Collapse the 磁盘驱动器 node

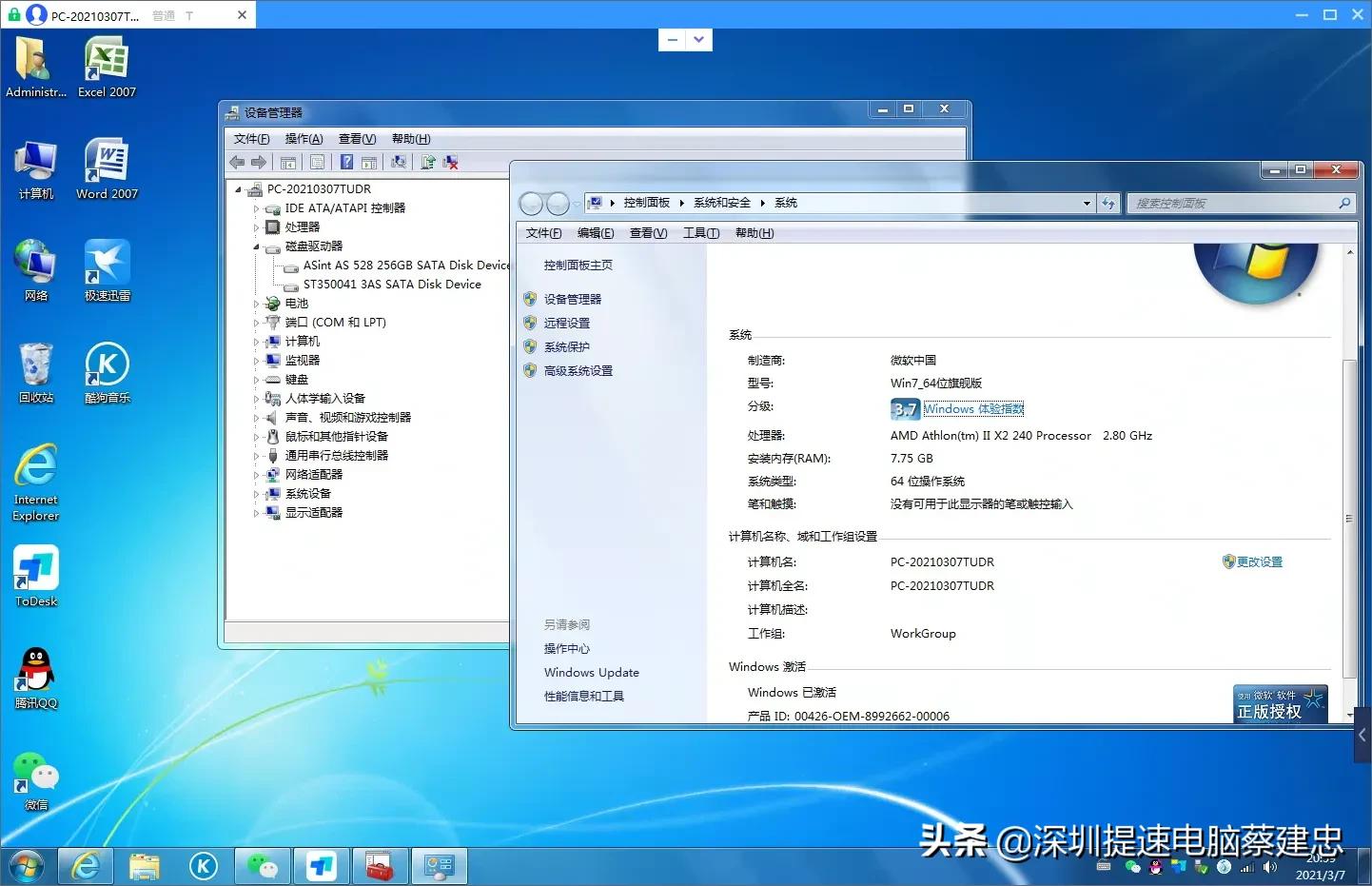[x=256, y=246]
